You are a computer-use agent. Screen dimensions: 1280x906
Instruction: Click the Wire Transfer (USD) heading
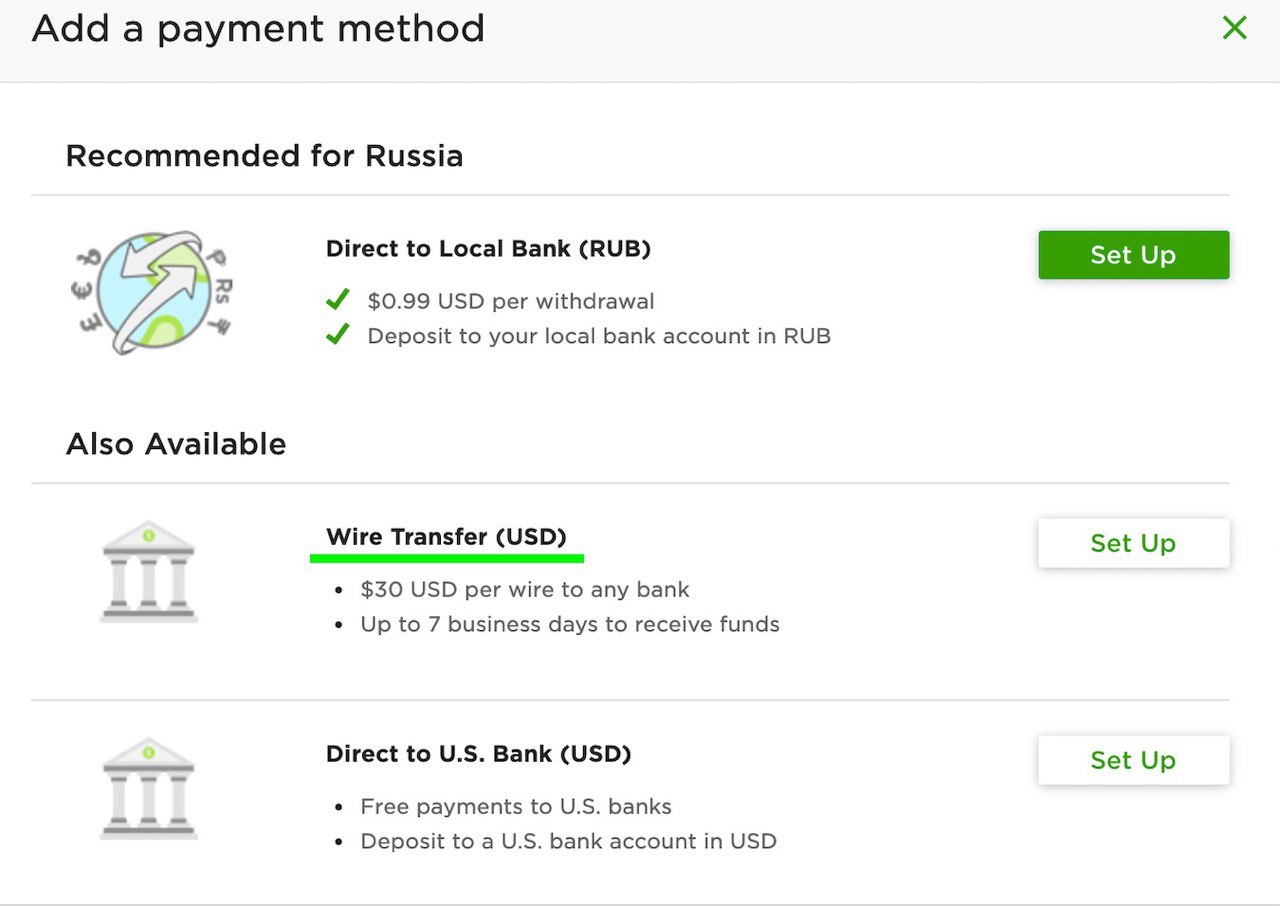tap(446, 537)
